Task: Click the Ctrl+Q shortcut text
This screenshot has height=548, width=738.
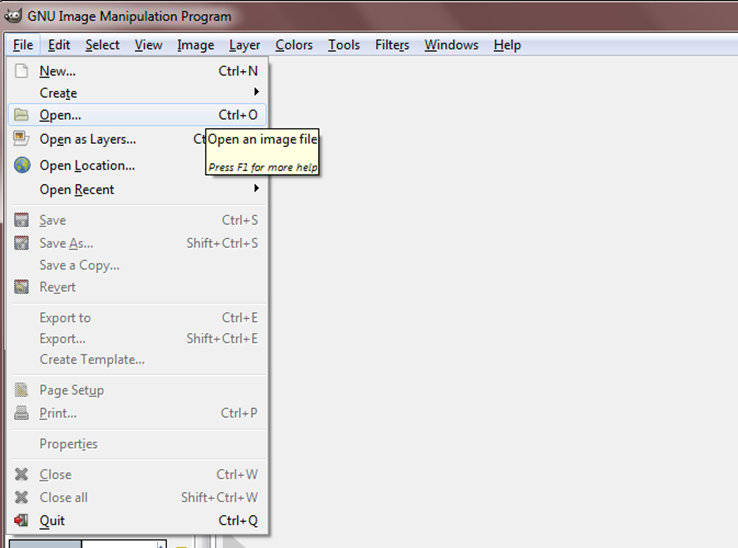Action: (x=238, y=521)
